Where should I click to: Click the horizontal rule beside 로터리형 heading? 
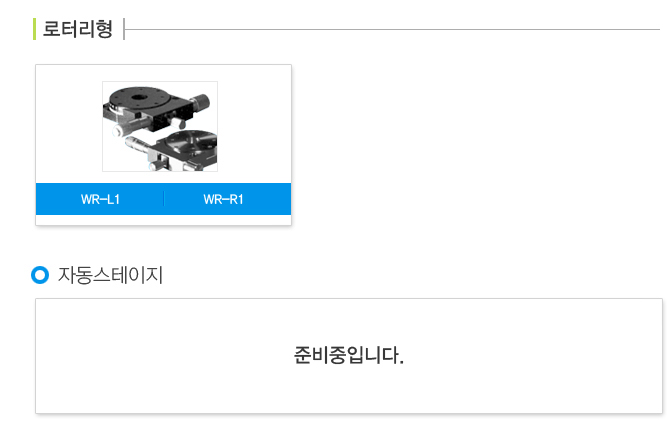[392, 29]
